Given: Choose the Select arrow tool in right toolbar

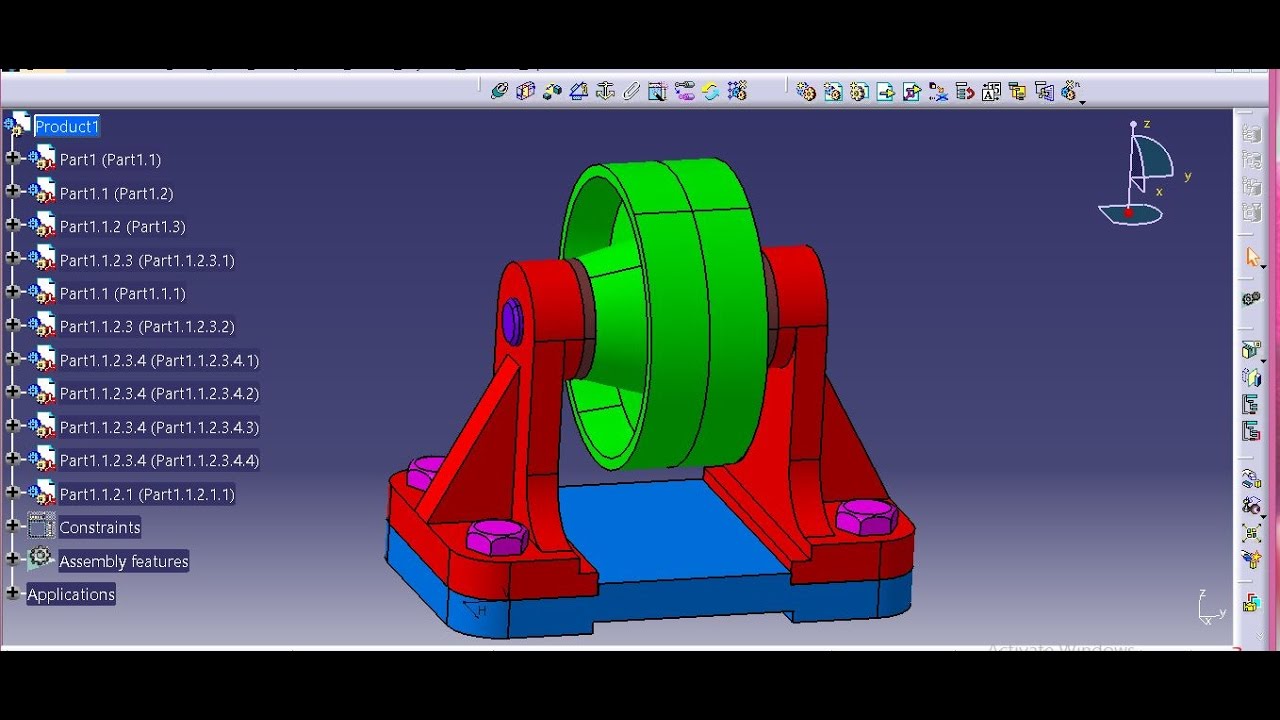Looking at the screenshot, I should pos(1252,258).
